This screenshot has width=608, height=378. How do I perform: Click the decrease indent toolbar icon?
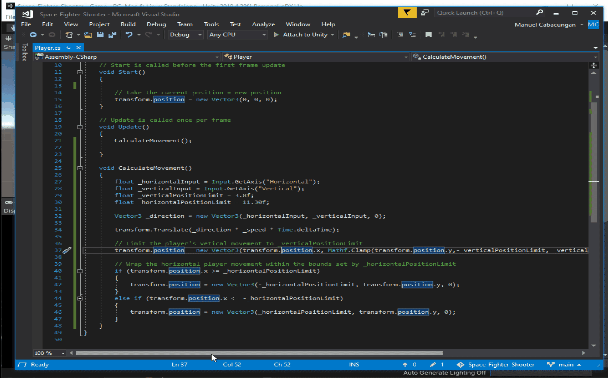coord(371,35)
